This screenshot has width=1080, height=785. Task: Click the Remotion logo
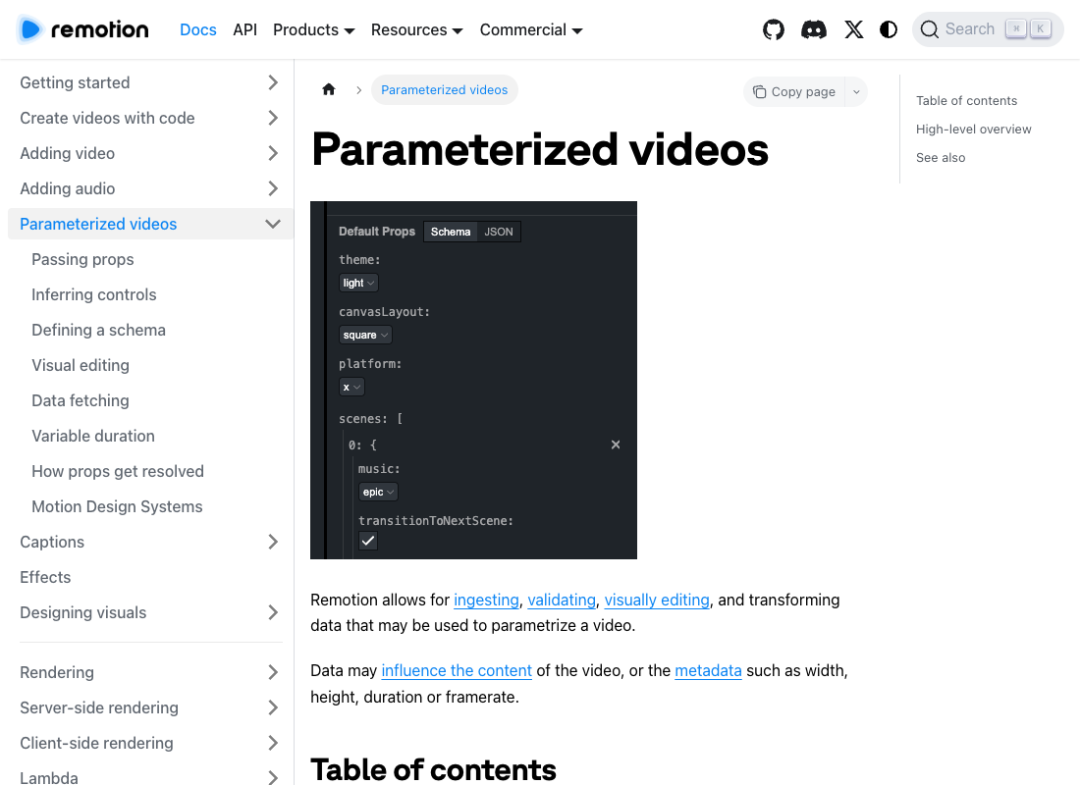point(83,30)
